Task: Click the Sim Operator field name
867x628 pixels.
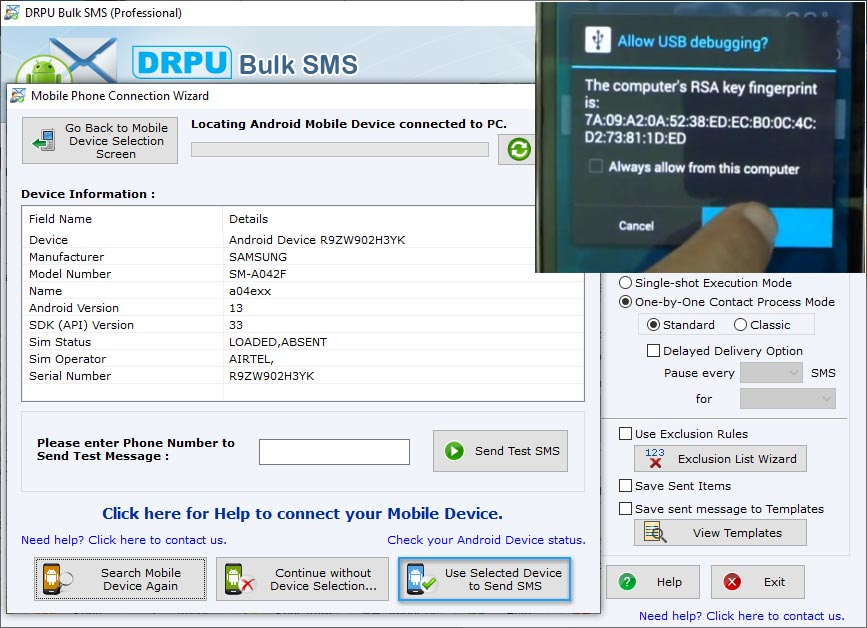Action: point(67,359)
